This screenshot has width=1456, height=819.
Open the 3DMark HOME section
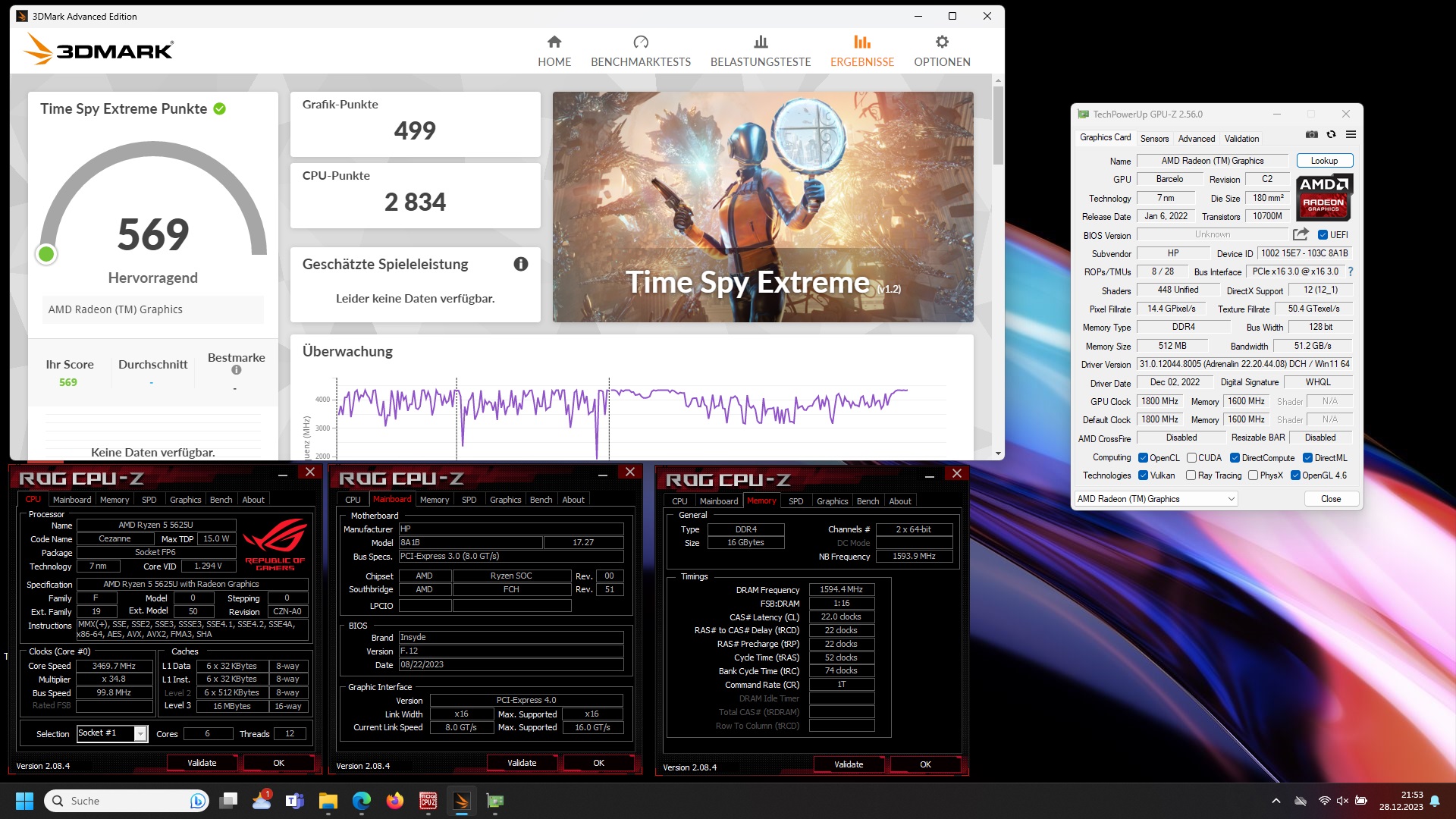tap(554, 51)
